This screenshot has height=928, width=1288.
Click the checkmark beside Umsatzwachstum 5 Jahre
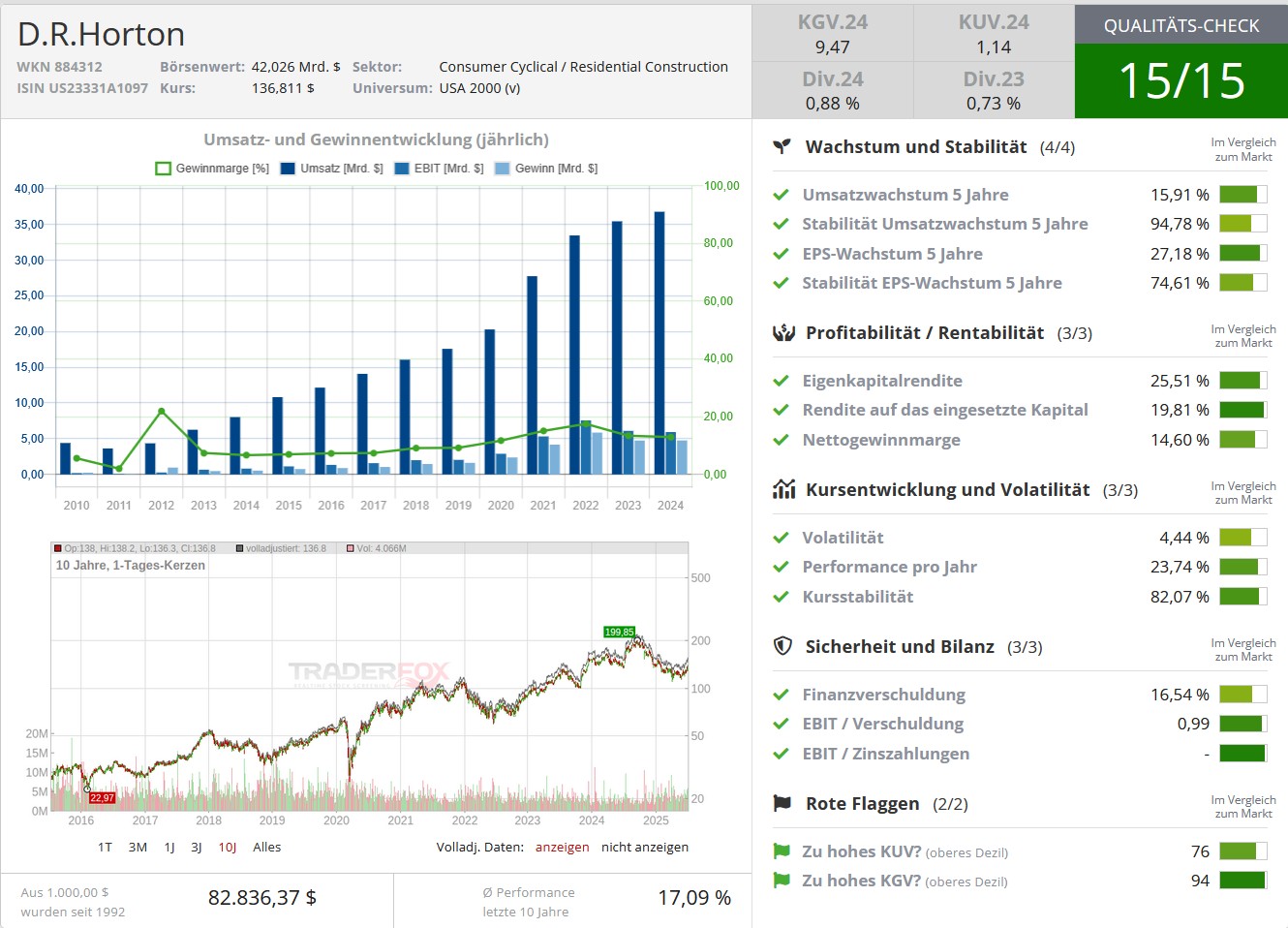781,195
